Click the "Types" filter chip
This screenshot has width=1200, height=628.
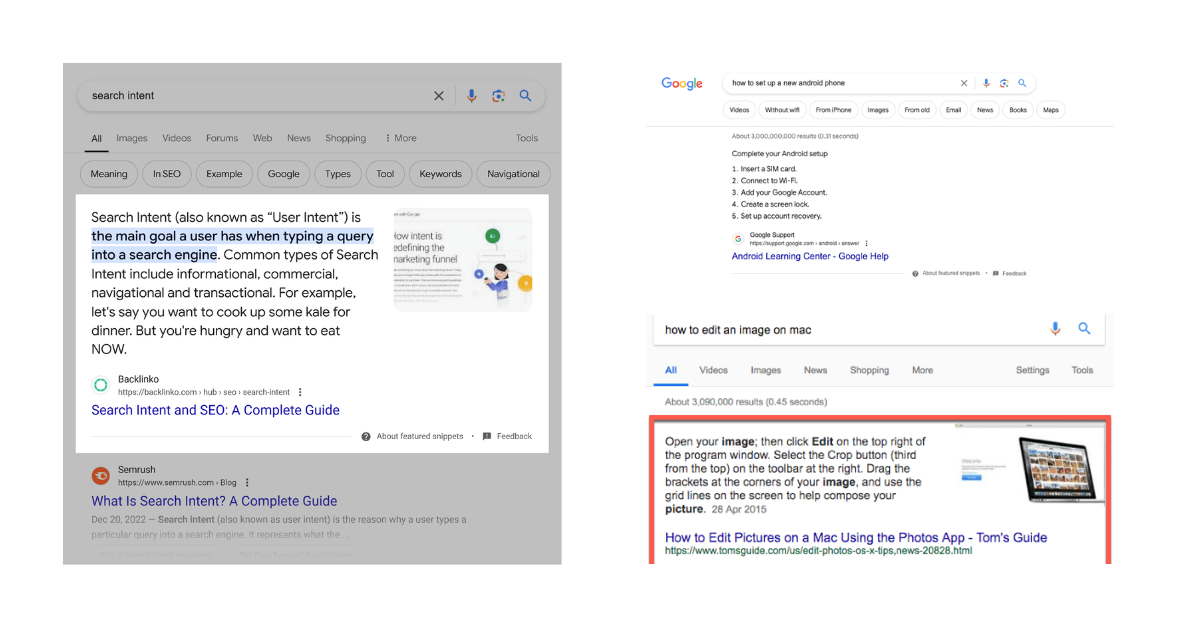(x=338, y=174)
